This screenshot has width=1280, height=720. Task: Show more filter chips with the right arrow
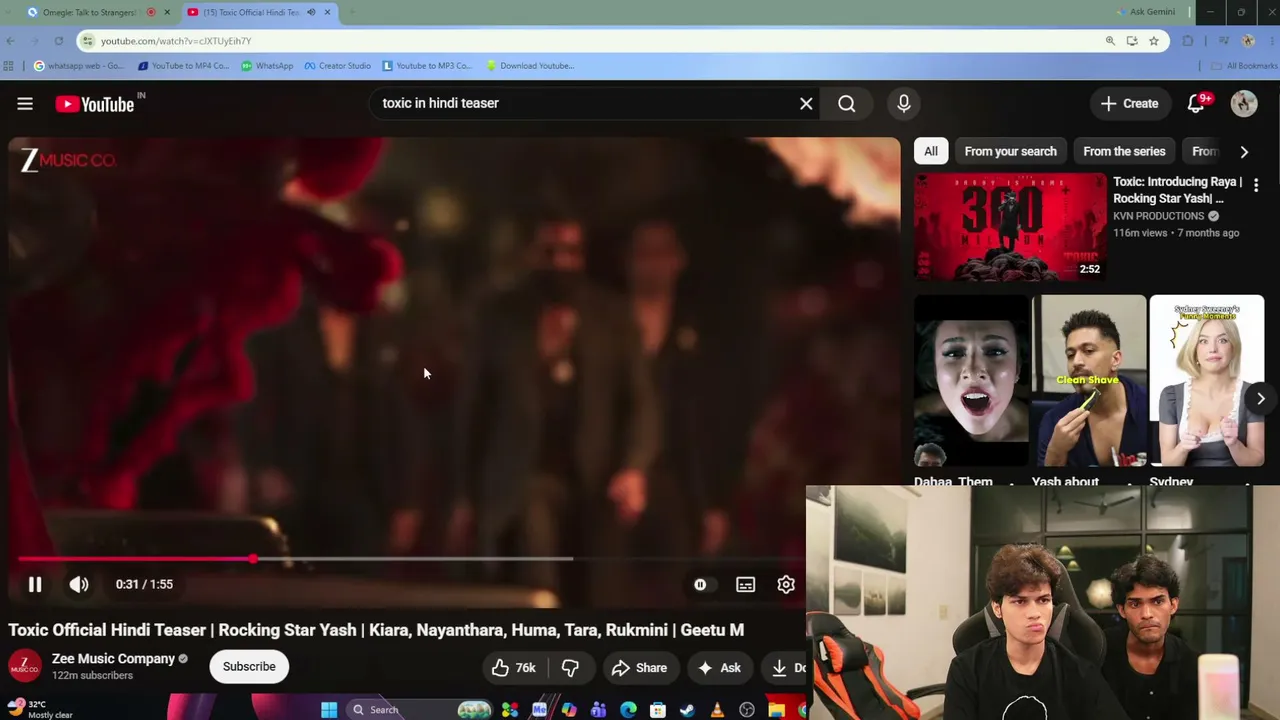(1244, 152)
